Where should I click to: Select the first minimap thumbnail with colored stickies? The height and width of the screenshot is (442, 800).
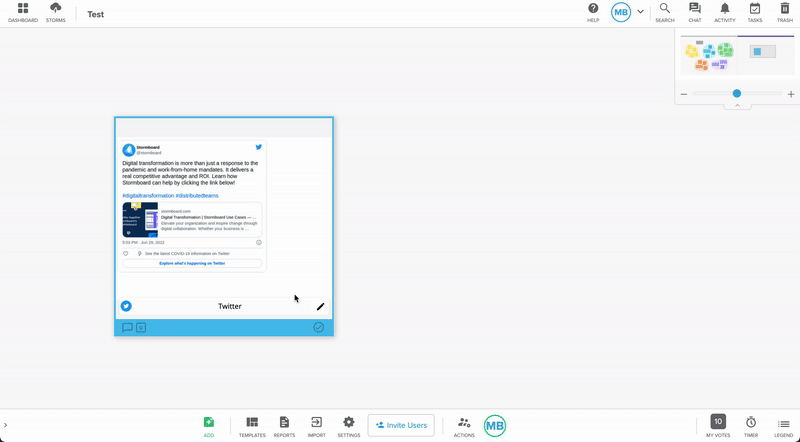tap(709, 55)
